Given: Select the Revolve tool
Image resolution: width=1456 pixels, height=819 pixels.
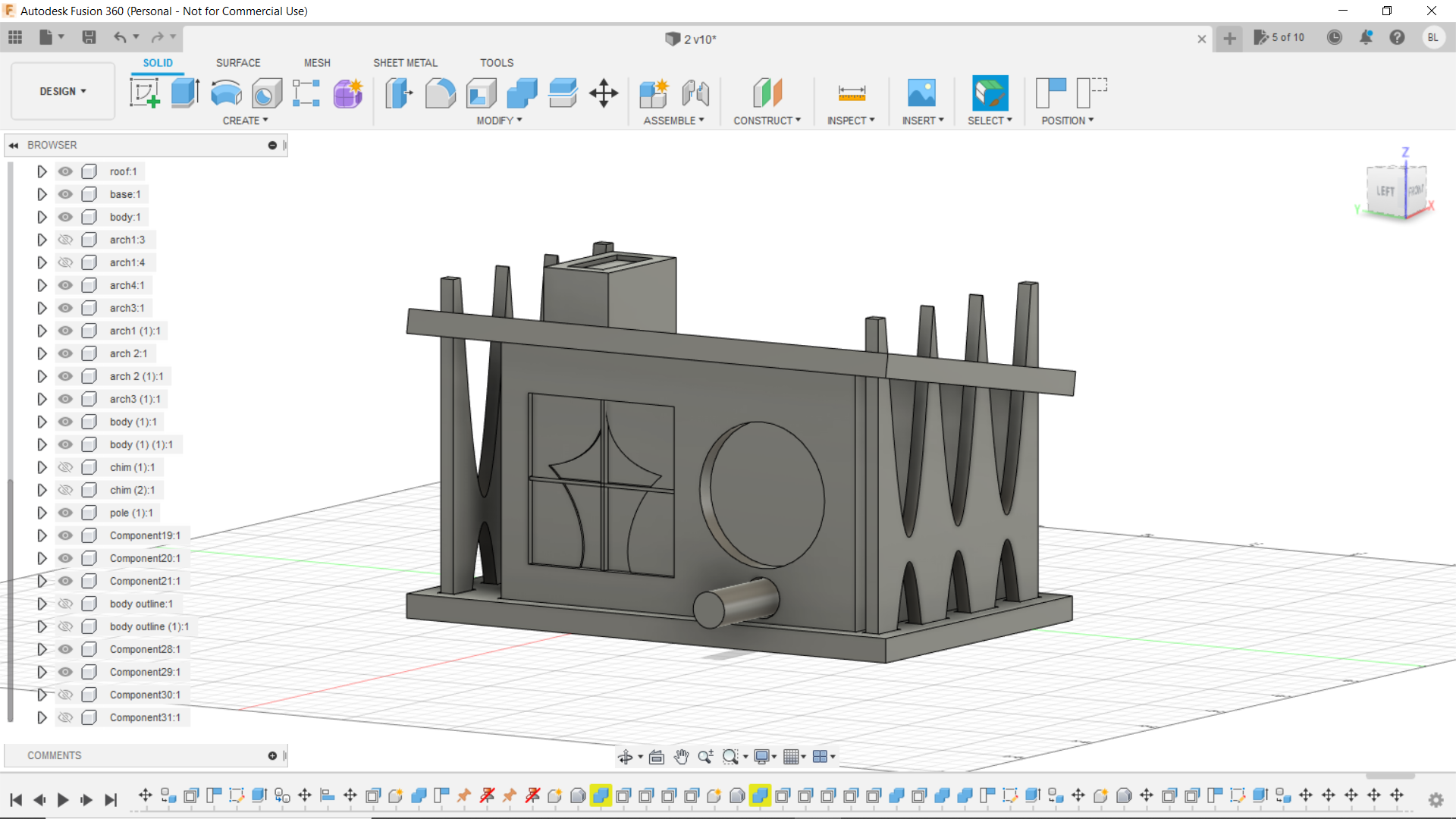Looking at the screenshot, I should click(x=226, y=93).
